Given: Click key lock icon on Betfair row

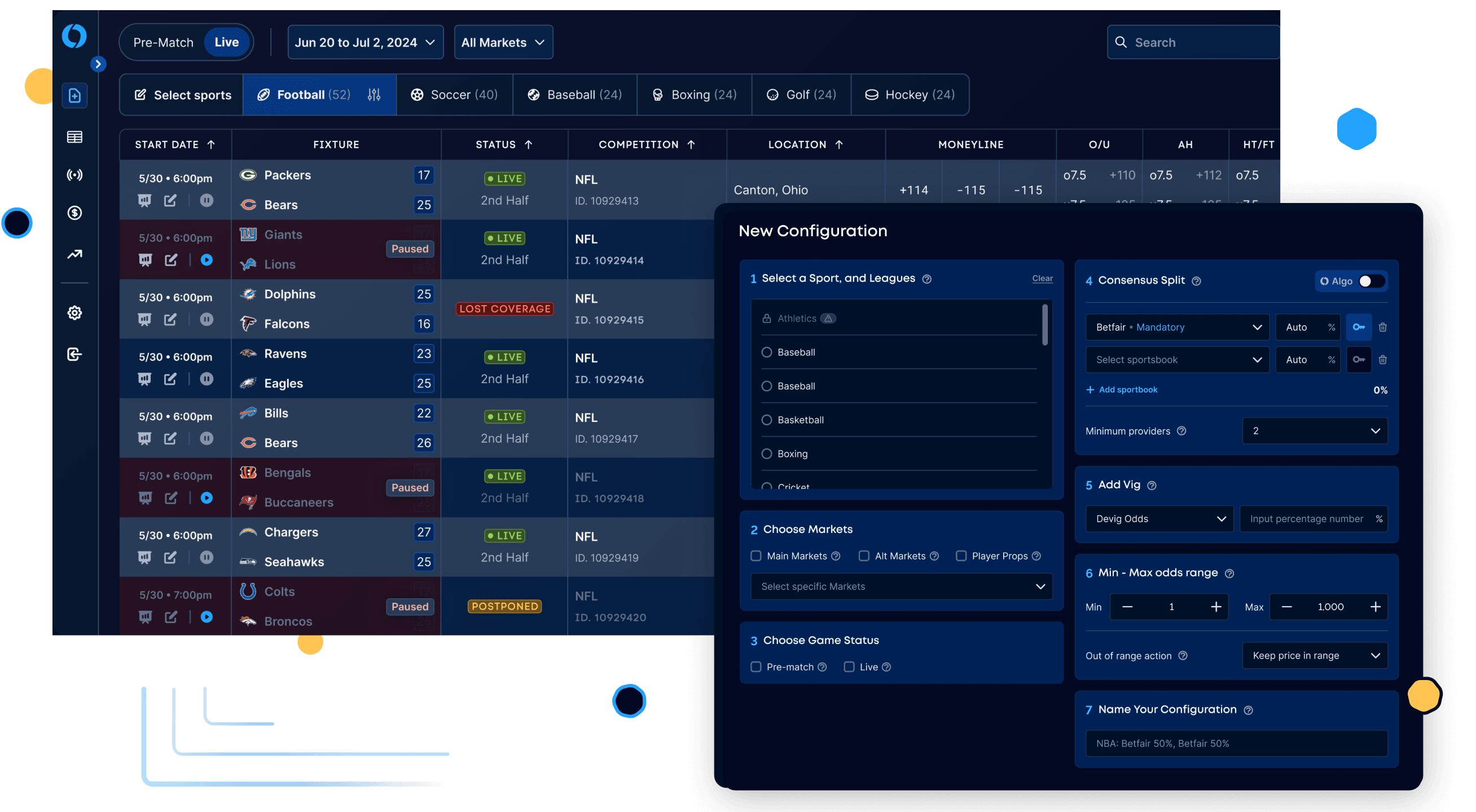Looking at the screenshot, I should 1358,327.
